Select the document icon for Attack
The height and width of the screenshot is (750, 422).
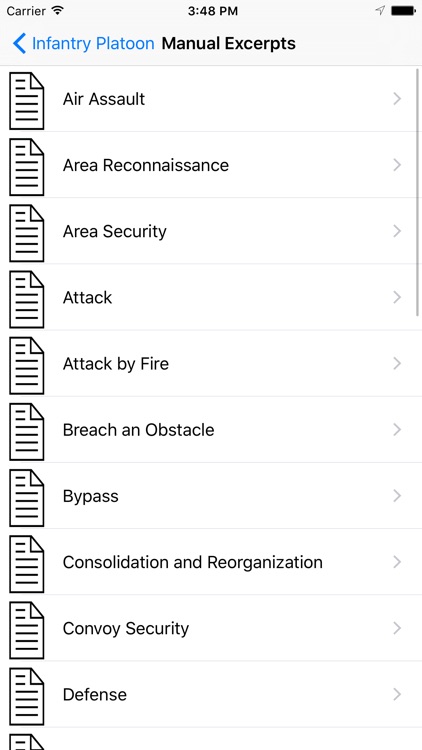click(x=27, y=299)
